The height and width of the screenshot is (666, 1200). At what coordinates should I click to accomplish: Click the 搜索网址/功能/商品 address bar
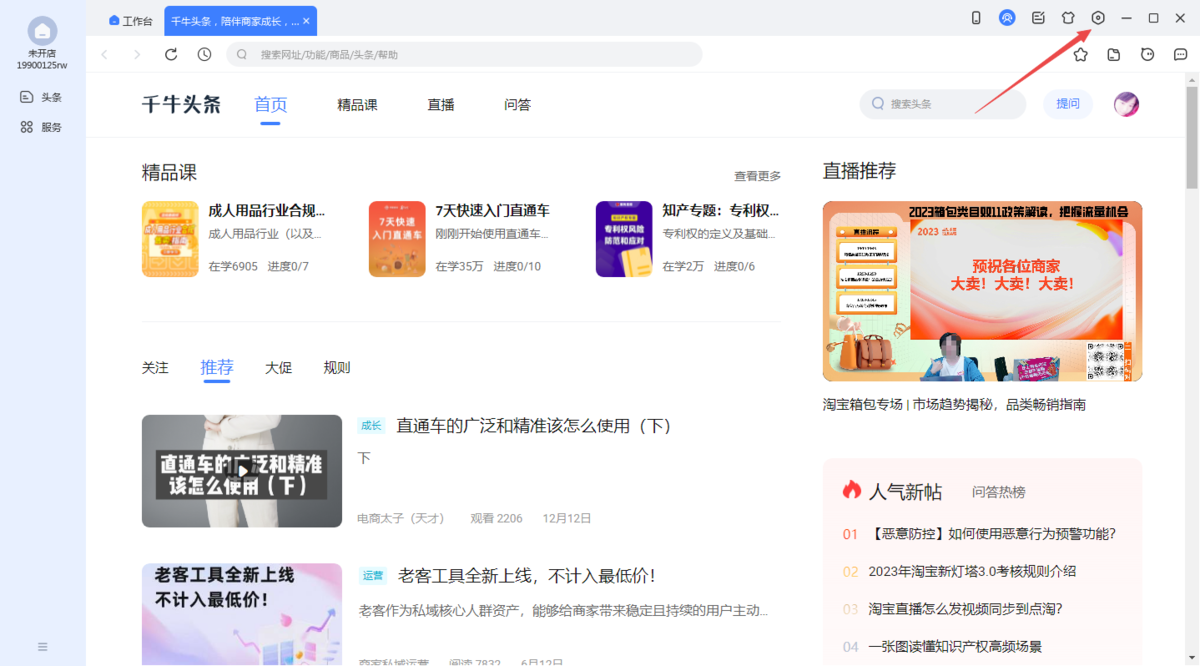click(x=464, y=54)
